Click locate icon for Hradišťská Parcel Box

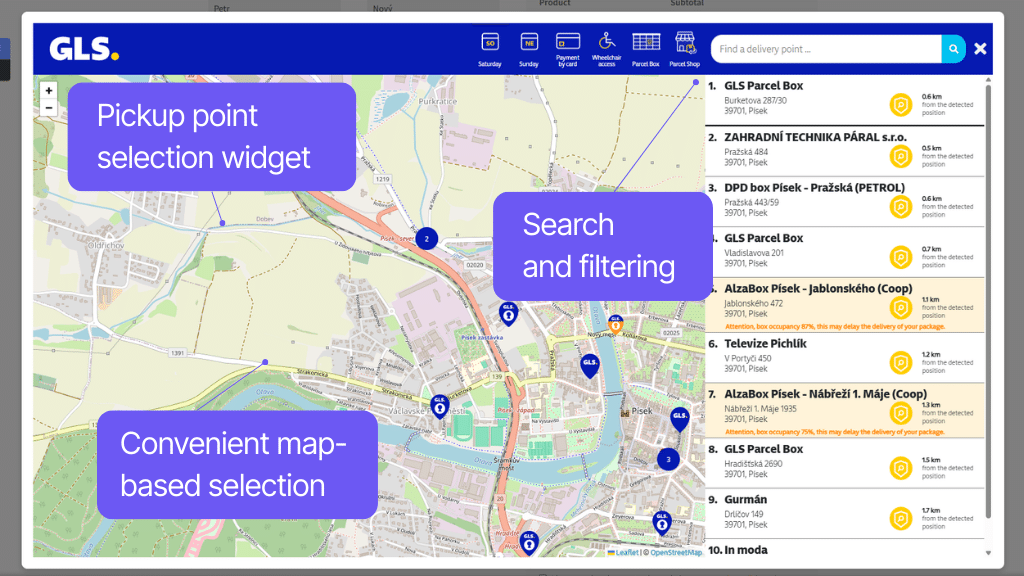[x=901, y=468]
